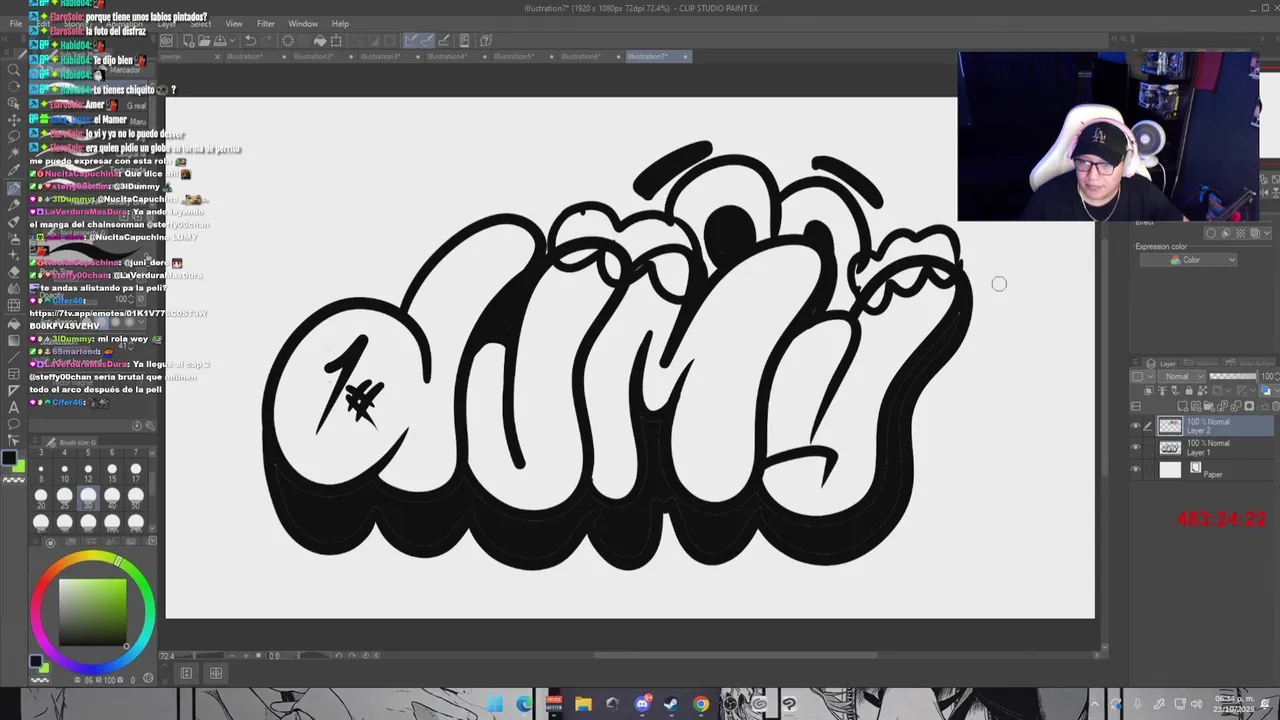This screenshot has width=1280, height=720.
Task: Select the Zoom magnifier tool
Action: (x=14, y=70)
